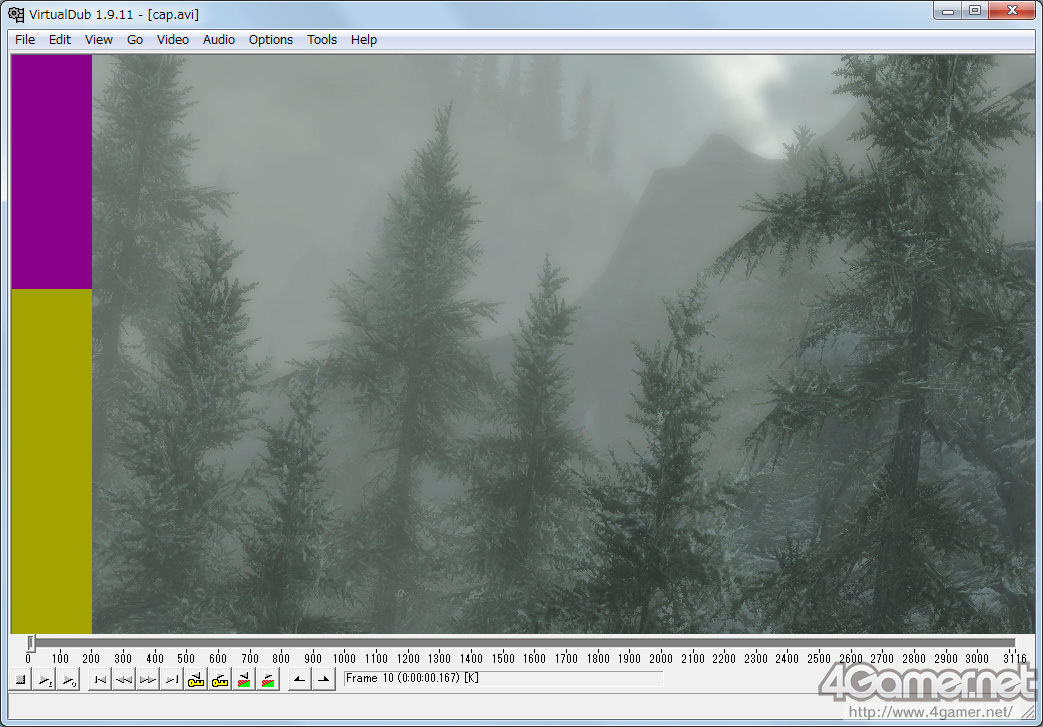
Task: Open the Edit menu
Action: tap(60, 40)
